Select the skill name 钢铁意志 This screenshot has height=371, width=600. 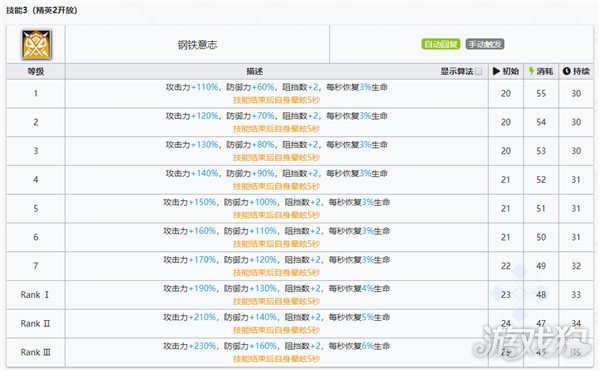[x=197, y=45]
